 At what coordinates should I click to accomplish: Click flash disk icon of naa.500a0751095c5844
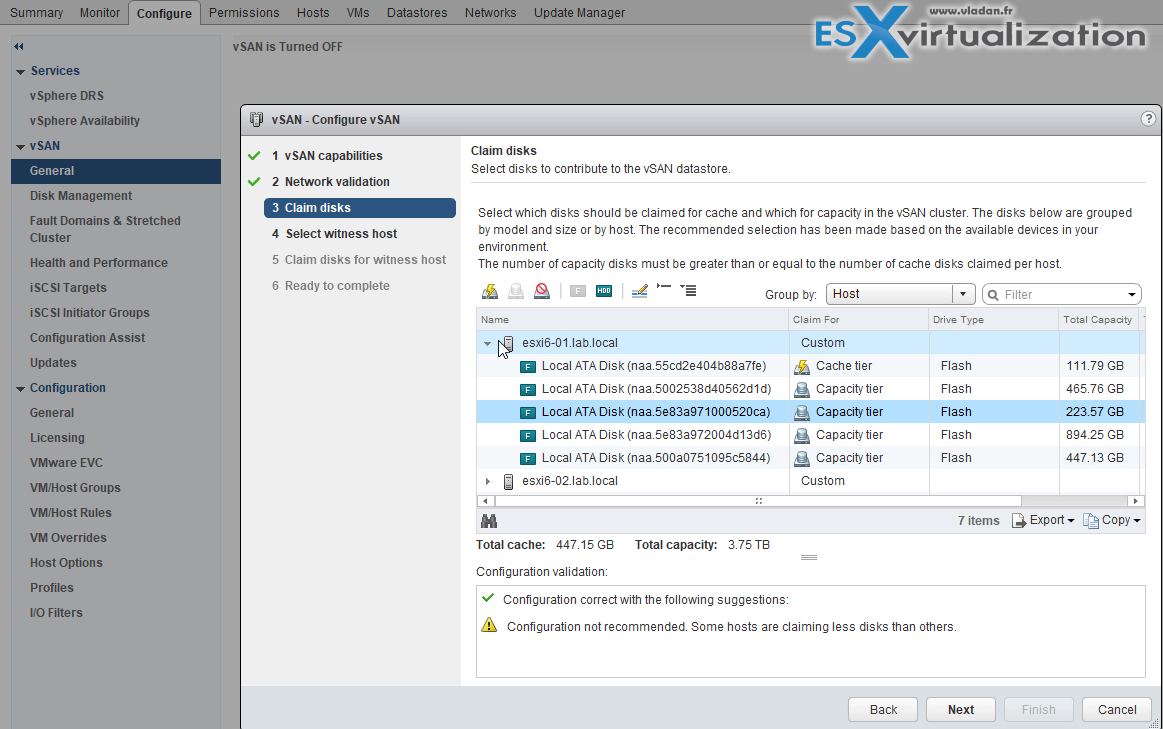point(528,458)
